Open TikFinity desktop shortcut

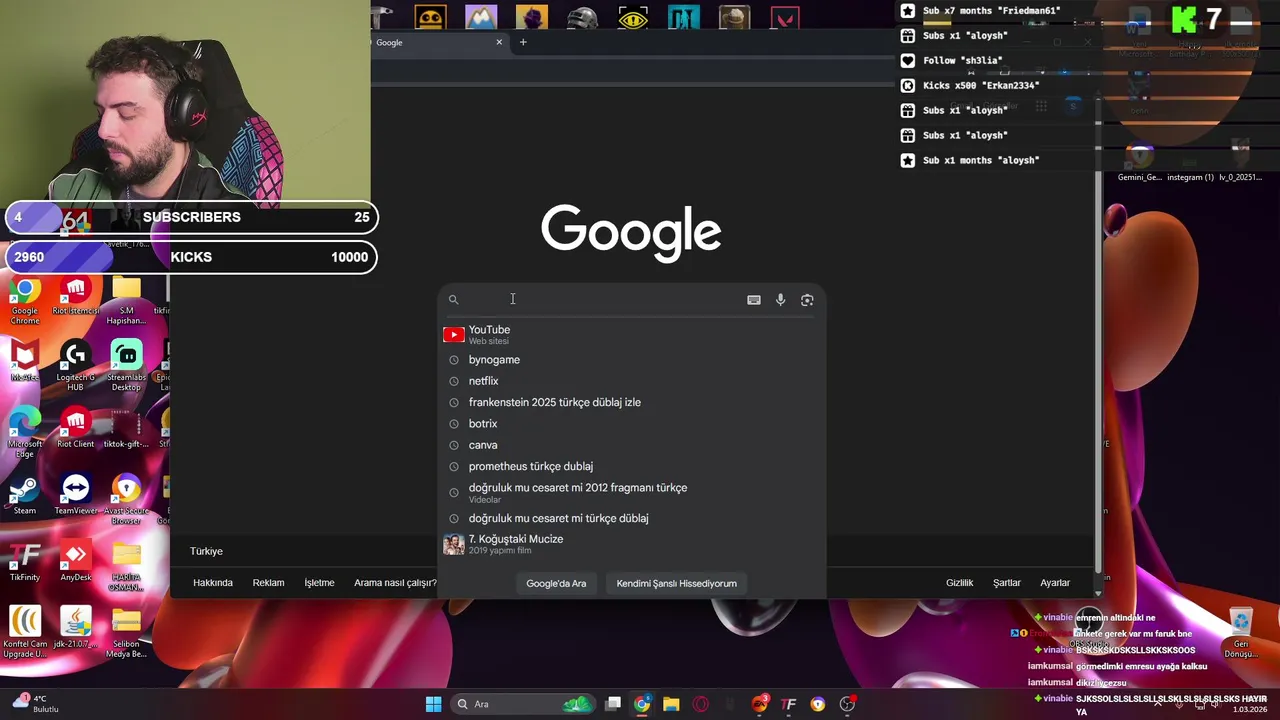click(25, 561)
